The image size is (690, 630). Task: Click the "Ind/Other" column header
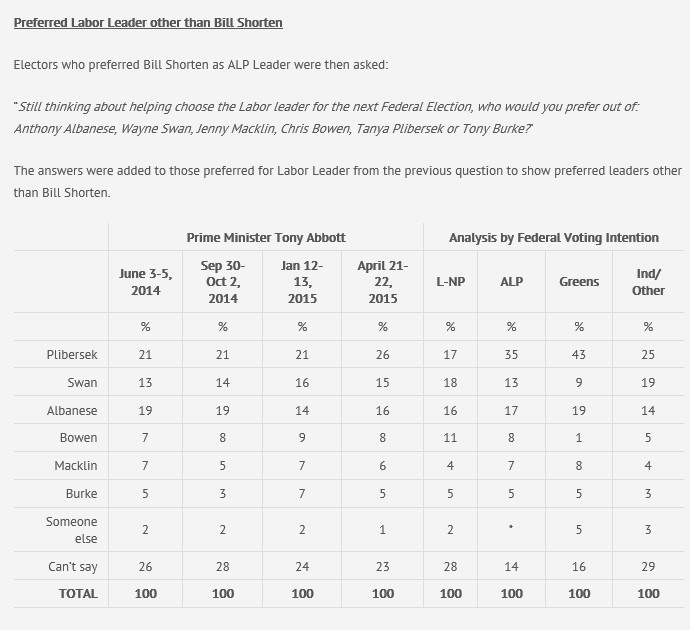tap(648, 282)
